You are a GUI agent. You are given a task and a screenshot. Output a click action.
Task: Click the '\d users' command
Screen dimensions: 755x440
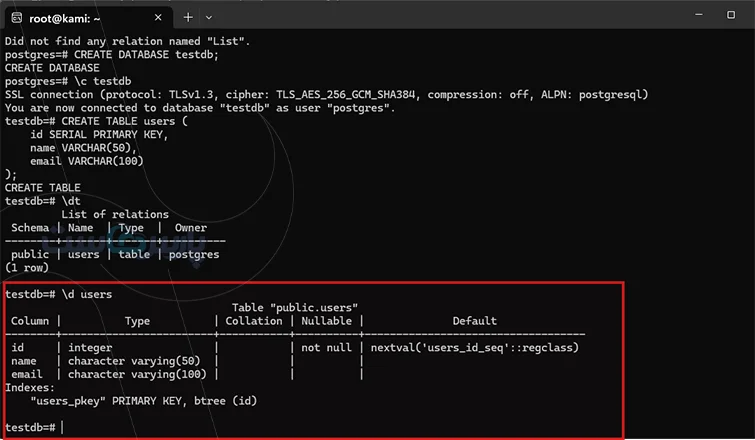coord(87,294)
